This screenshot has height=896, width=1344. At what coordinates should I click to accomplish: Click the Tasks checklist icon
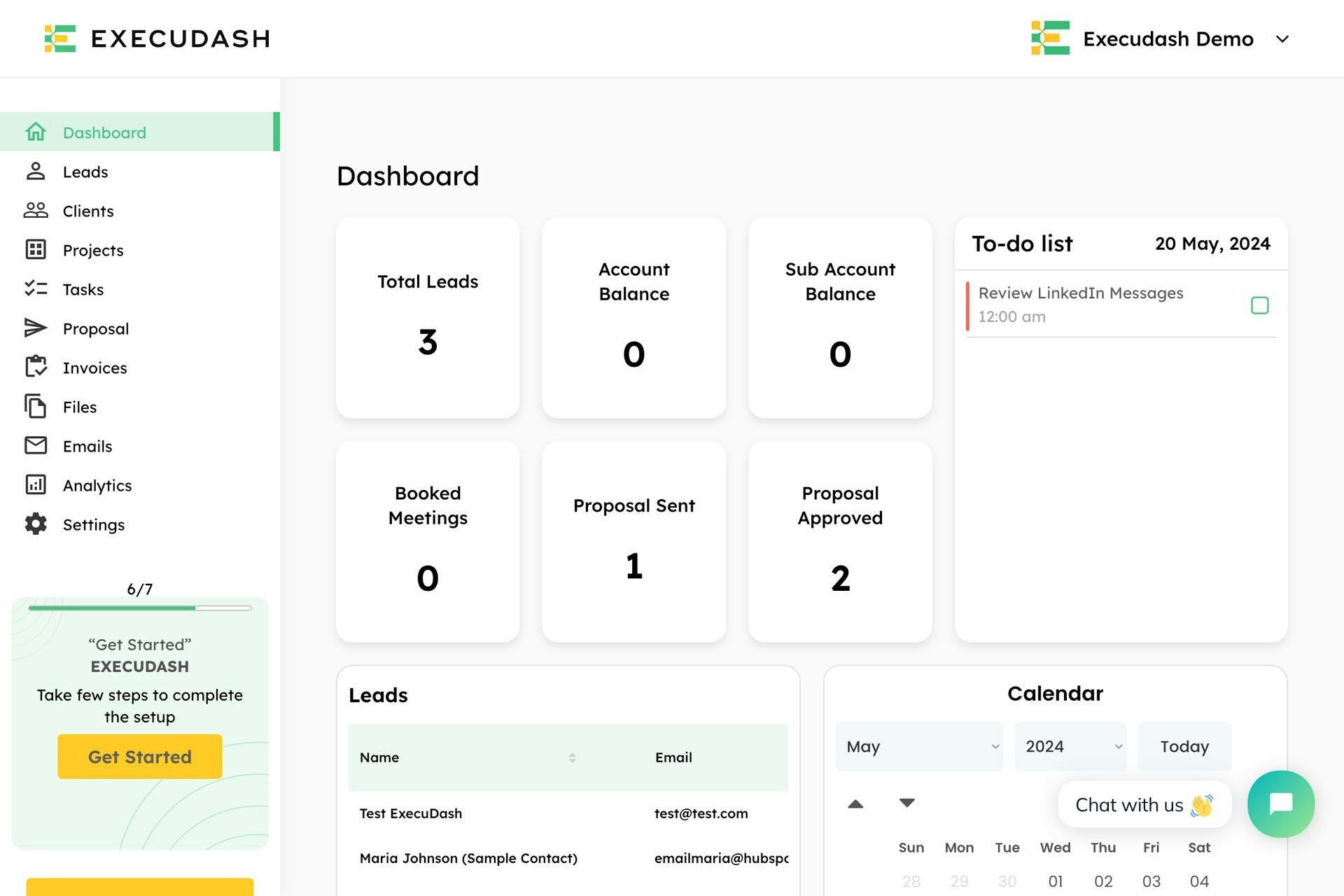[x=36, y=289]
